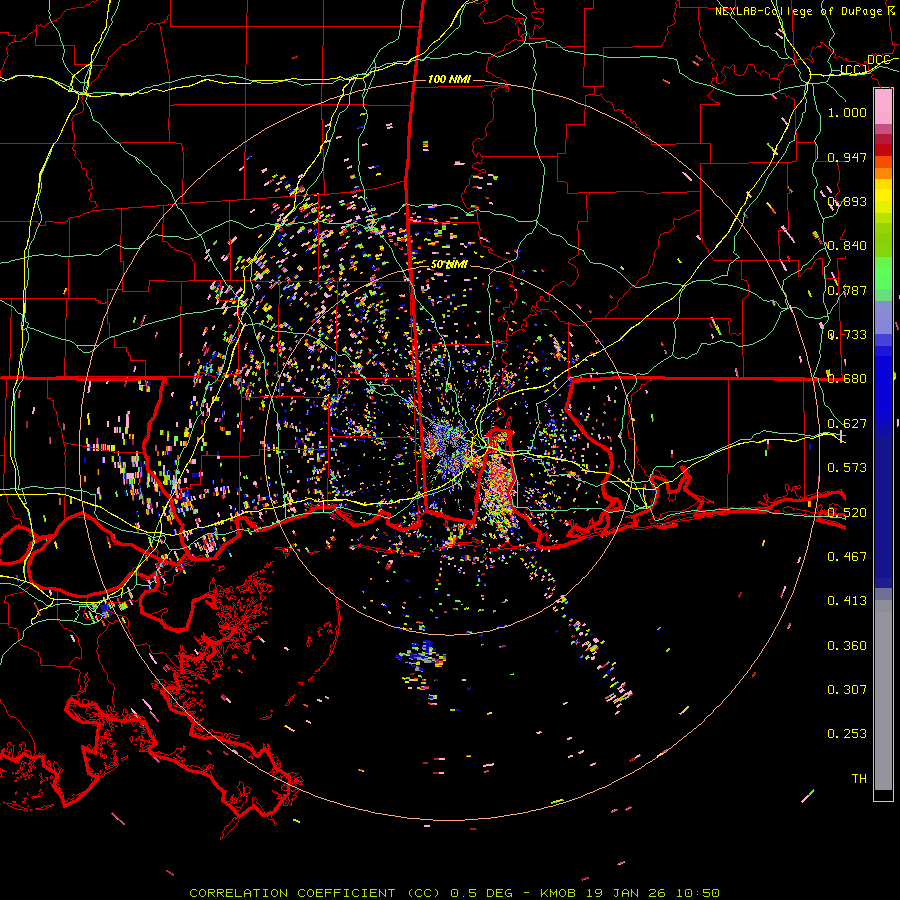Viewport: 900px width, 900px height.
Task: Pick the pink top segment of the color bar
Action: (883, 107)
